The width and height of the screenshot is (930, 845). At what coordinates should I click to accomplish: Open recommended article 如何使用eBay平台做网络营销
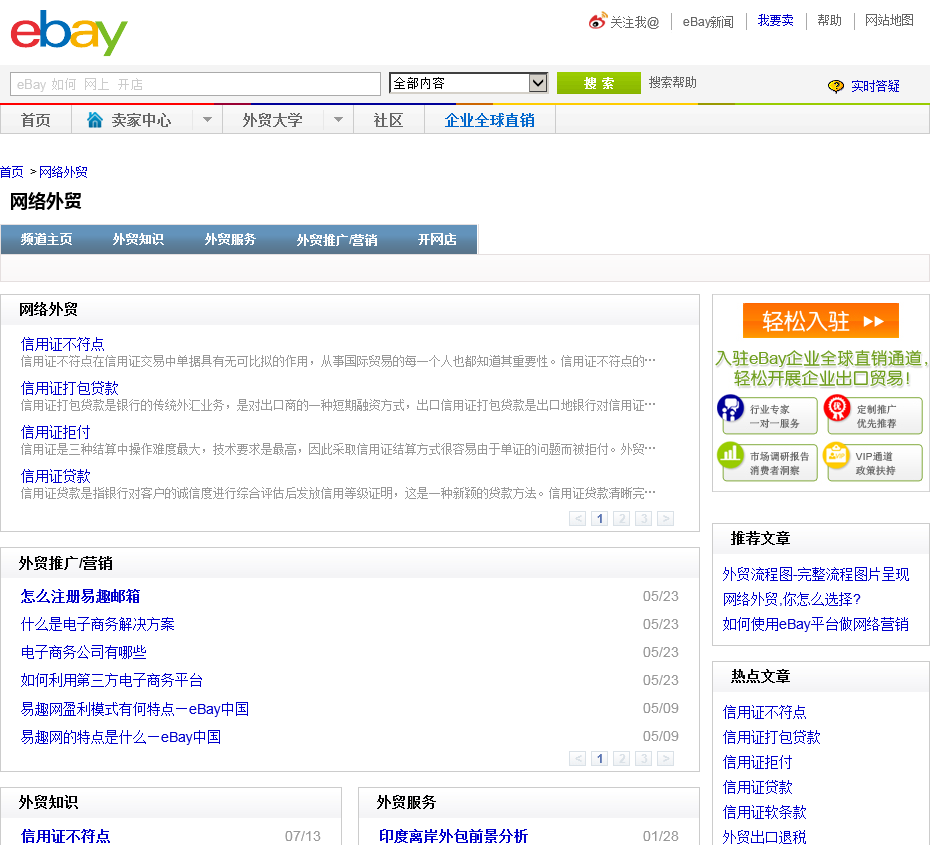click(815, 624)
